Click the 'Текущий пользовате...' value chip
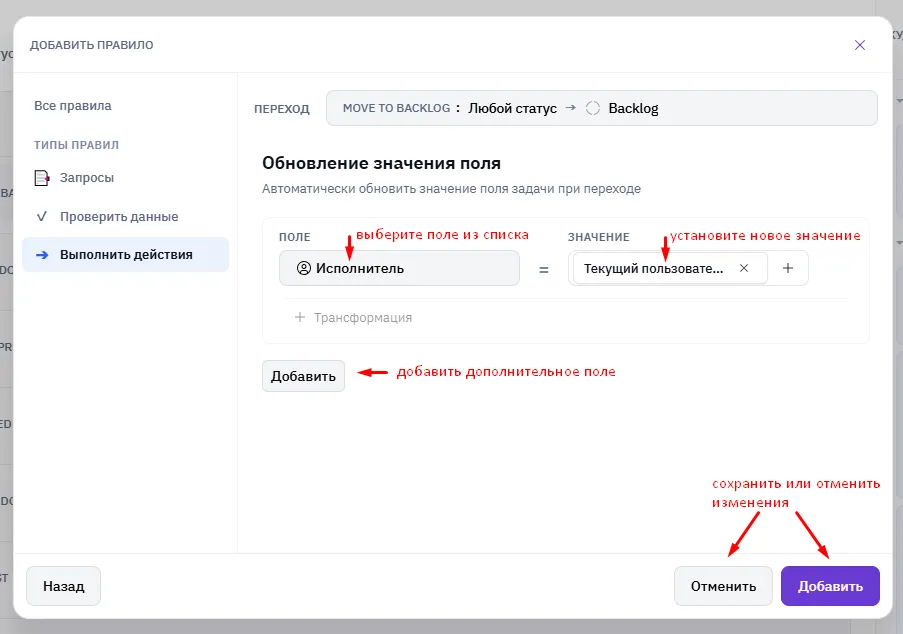This screenshot has height=634, width=903. pyautogui.click(x=670, y=268)
